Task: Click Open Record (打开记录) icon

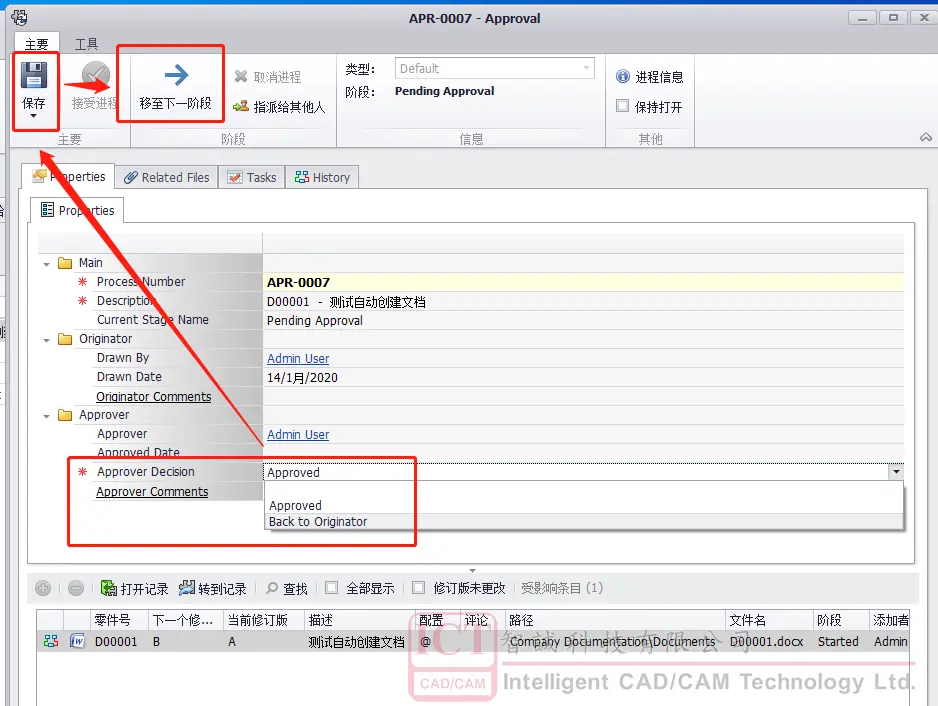Action: point(109,588)
